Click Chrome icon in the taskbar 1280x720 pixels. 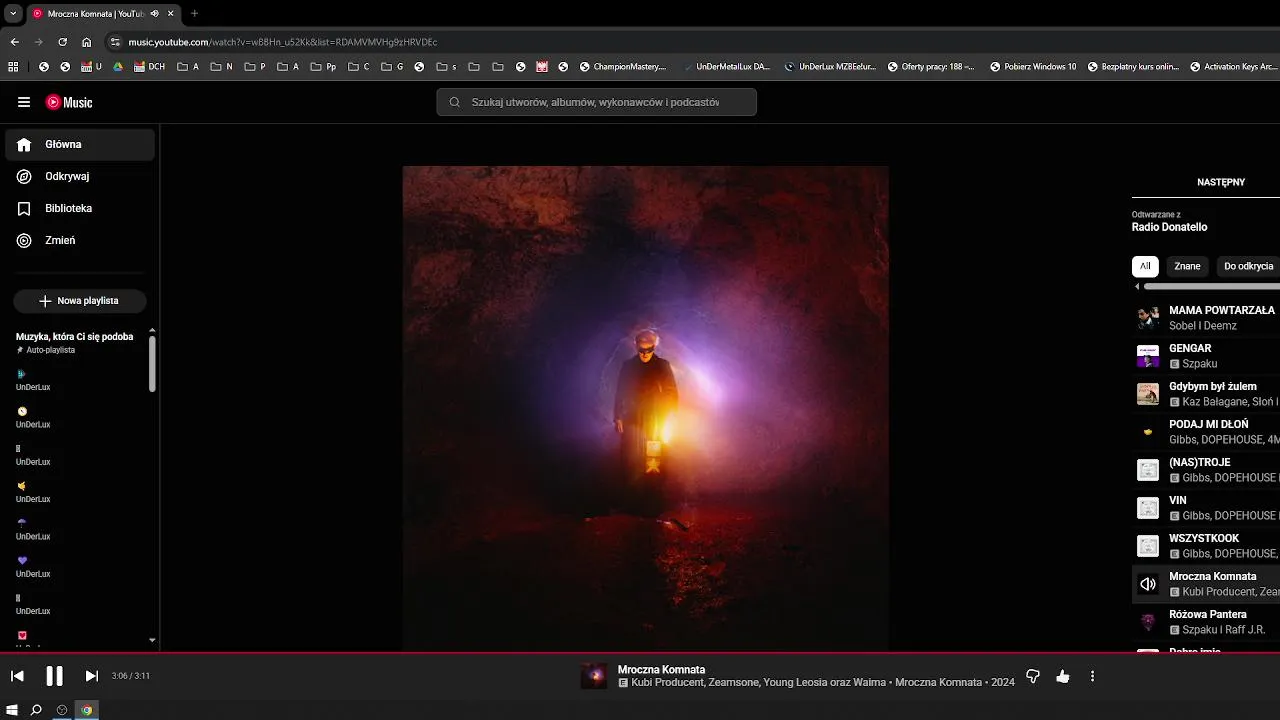(87, 710)
